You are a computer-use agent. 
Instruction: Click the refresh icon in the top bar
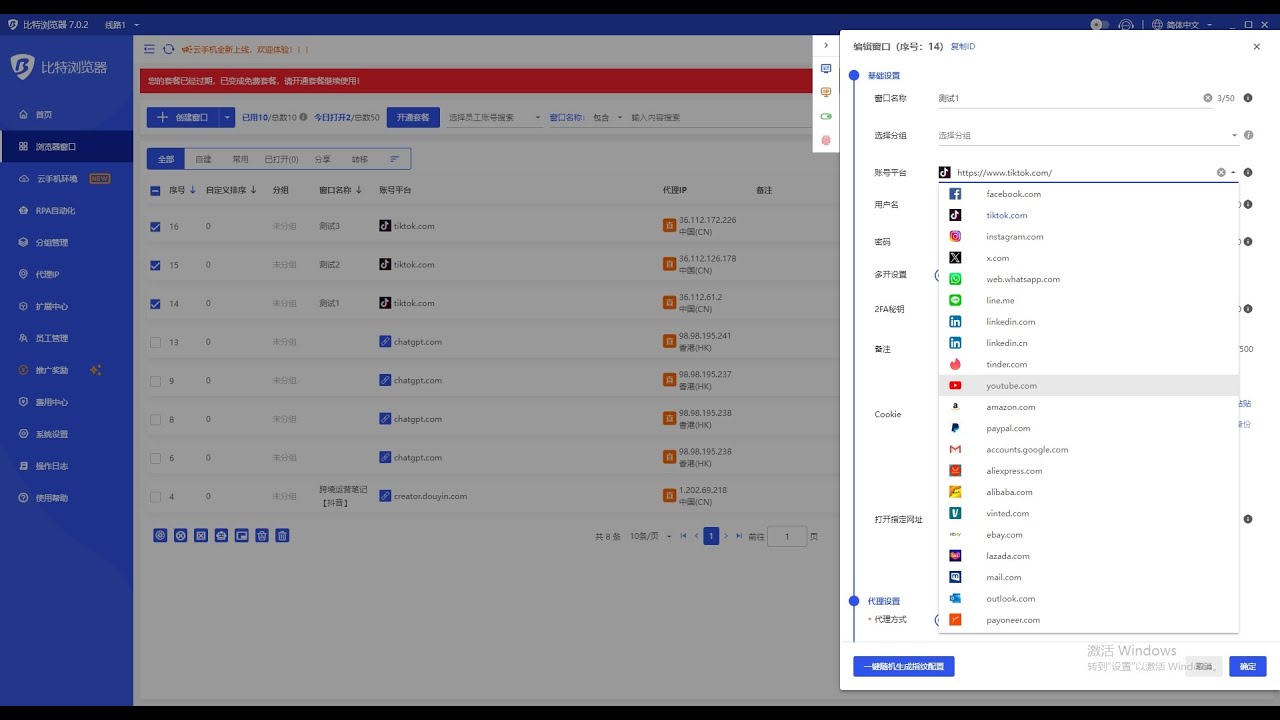(x=168, y=49)
